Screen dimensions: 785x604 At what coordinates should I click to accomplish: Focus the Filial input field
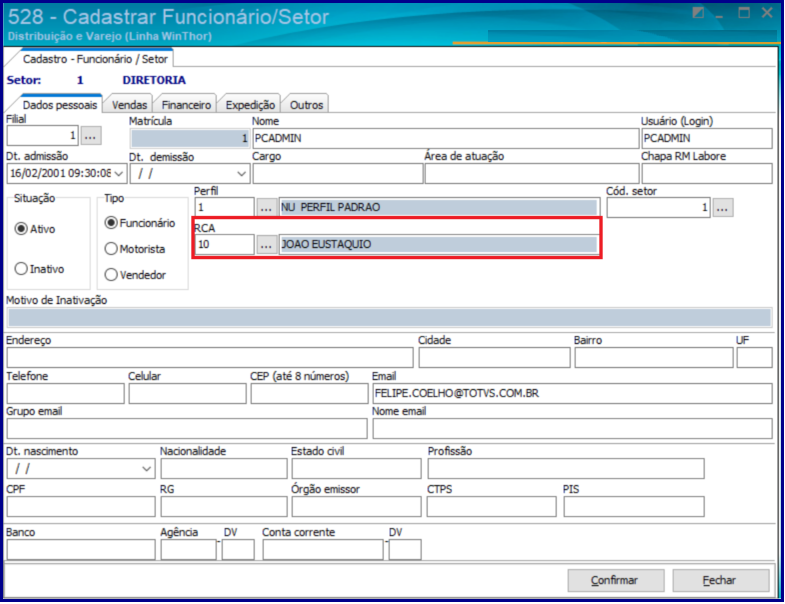43,136
